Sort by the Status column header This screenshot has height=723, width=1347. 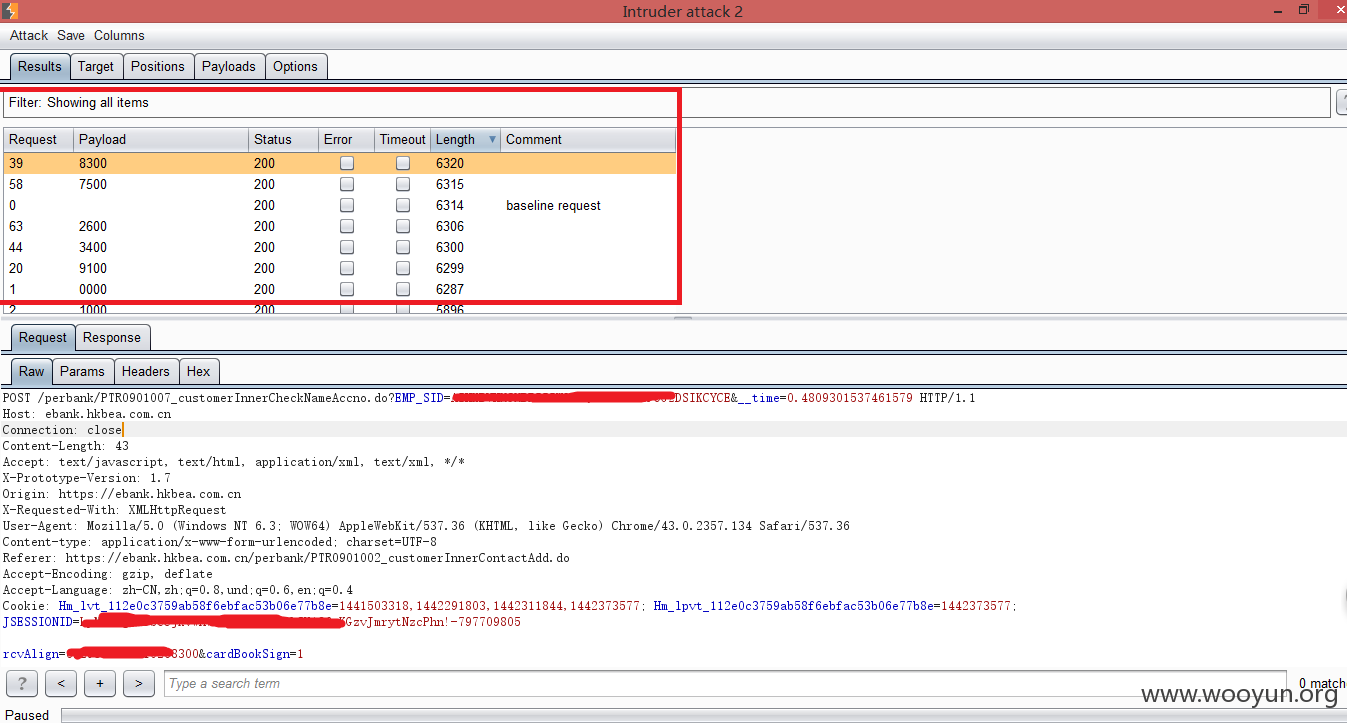pyautogui.click(x=283, y=139)
